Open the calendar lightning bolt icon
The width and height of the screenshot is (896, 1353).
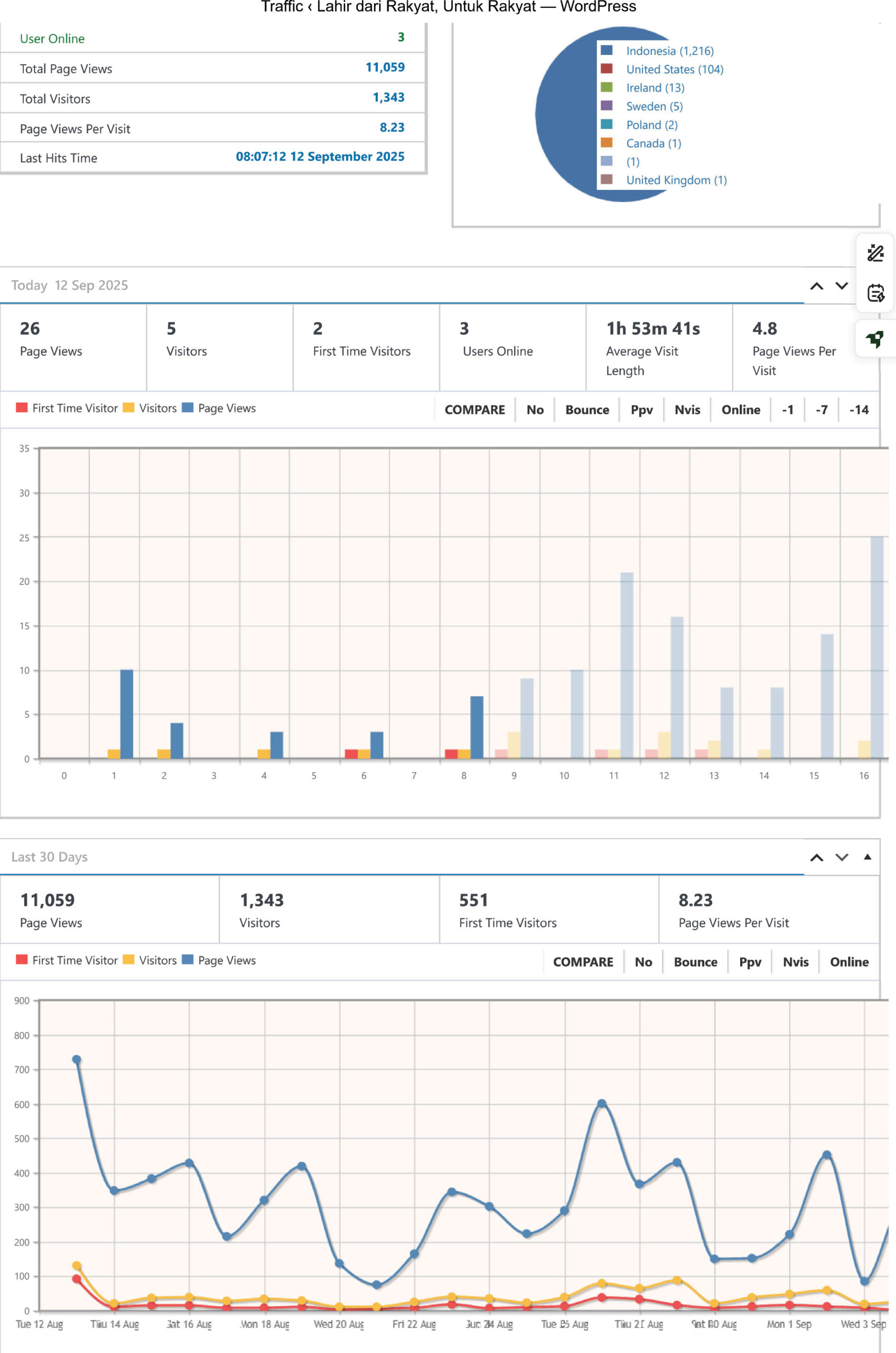click(x=875, y=293)
